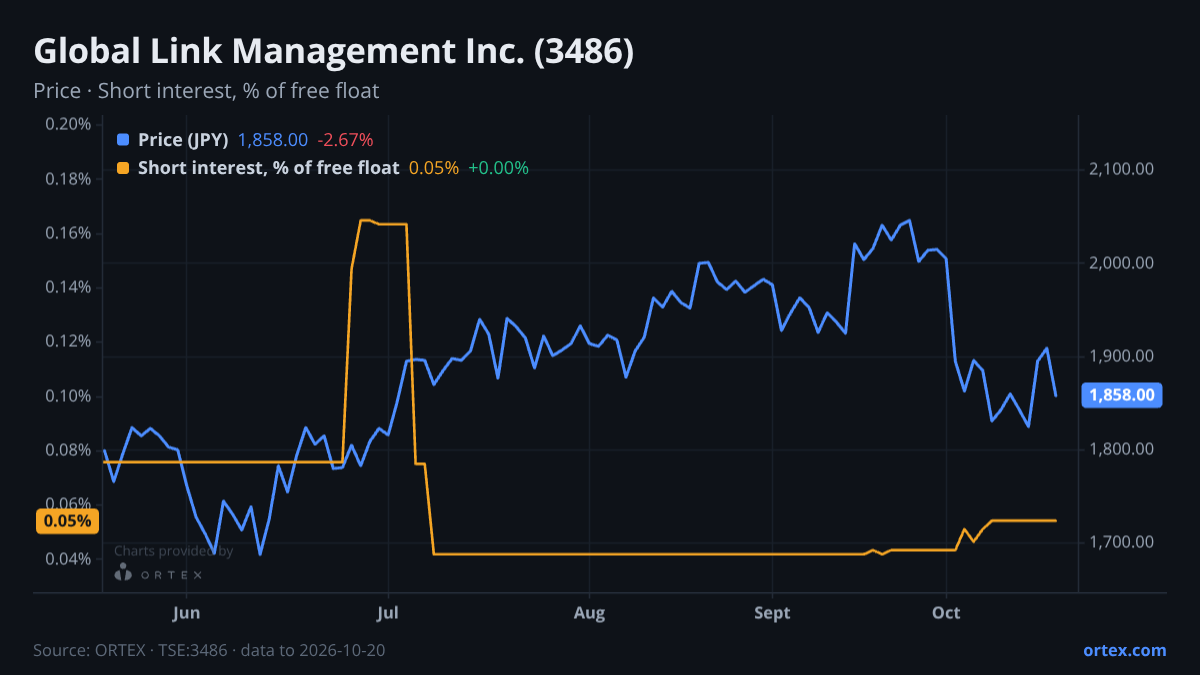Click the ORTEX logo icon
The width and height of the screenshot is (1200, 675).
(123, 573)
